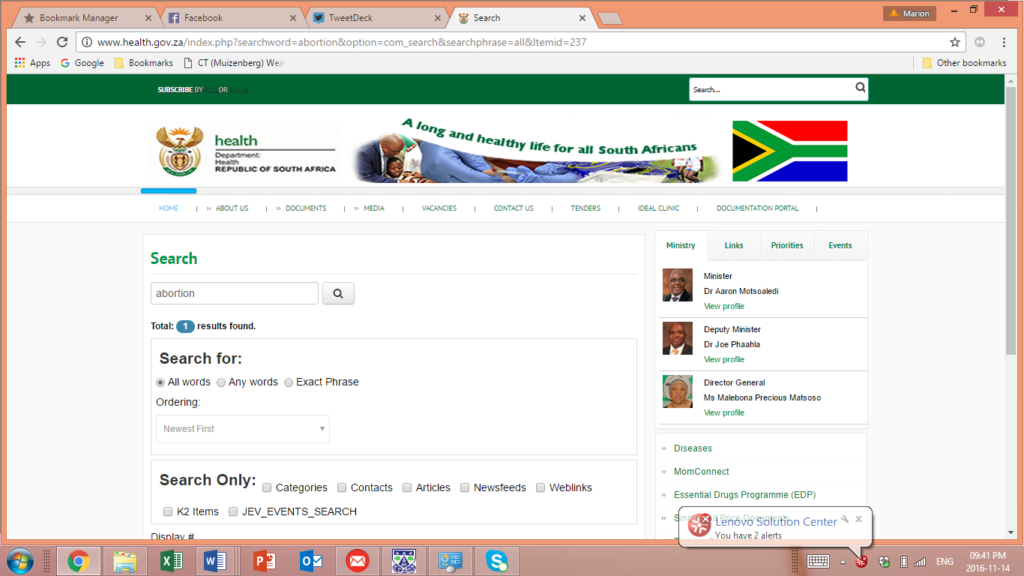The height and width of the screenshot is (576, 1024).
Task: Switch to the TweetDeck browser tab
Action: [x=377, y=18]
